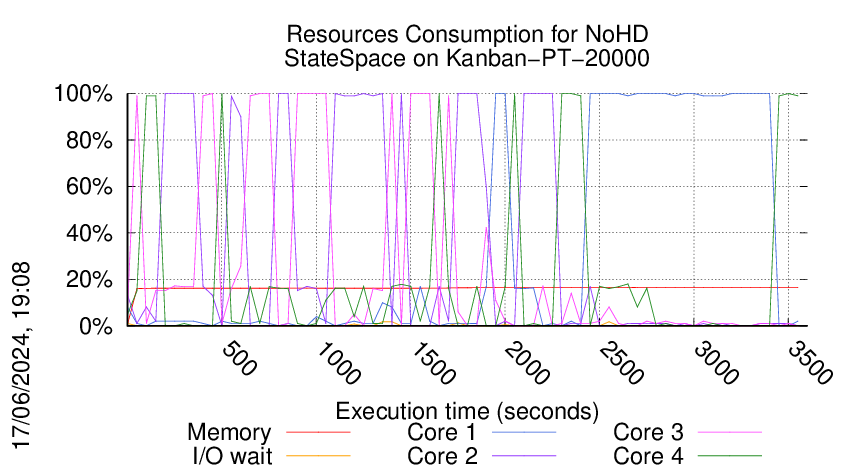The image size is (850, 475).
Task: Click the 3000 x-axis tick label
Action: [716, 363]
